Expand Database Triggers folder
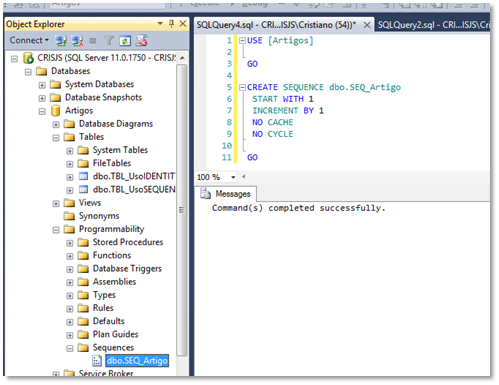Image resolution: width=499 pixels, height=385 pixels. tap(70, 269)
